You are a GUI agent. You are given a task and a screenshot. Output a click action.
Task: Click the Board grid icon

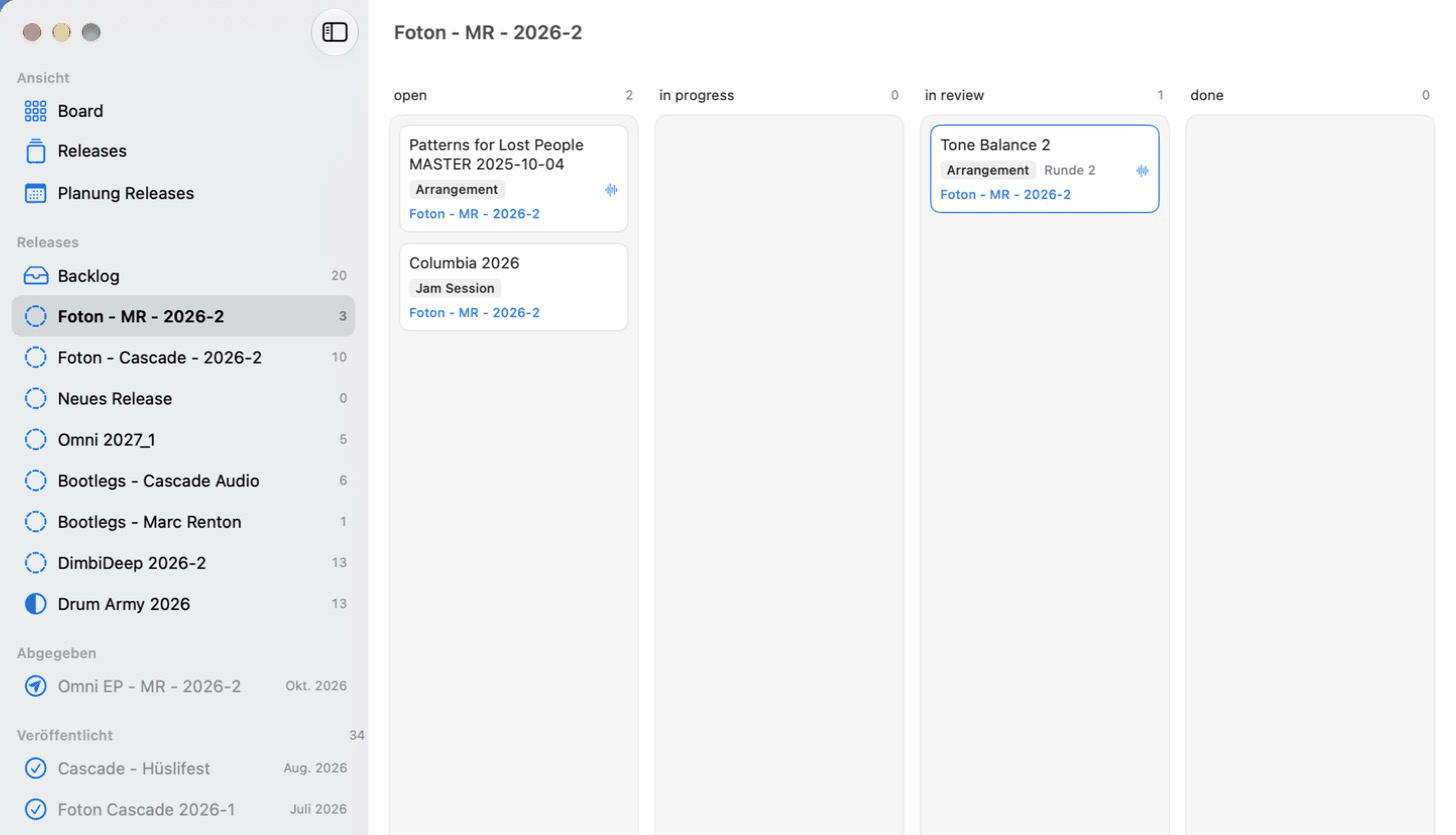click(35, 111)
